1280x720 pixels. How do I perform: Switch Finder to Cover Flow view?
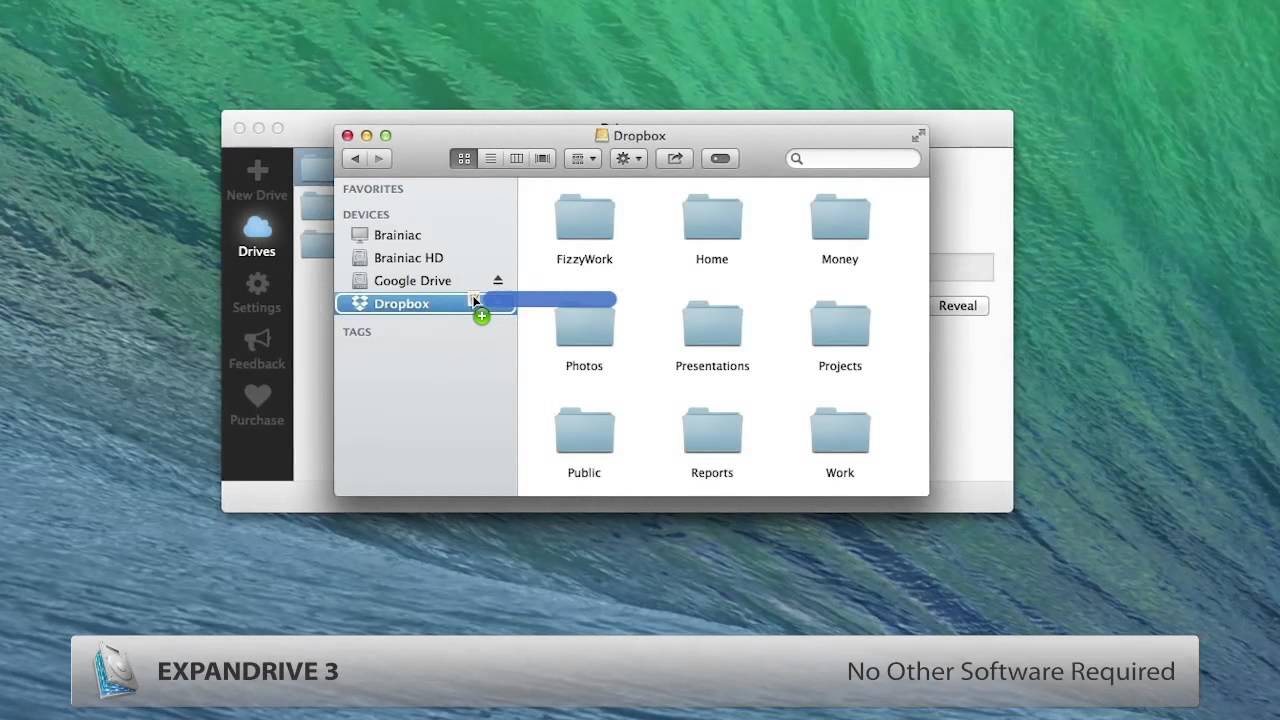tap(542, 158)
